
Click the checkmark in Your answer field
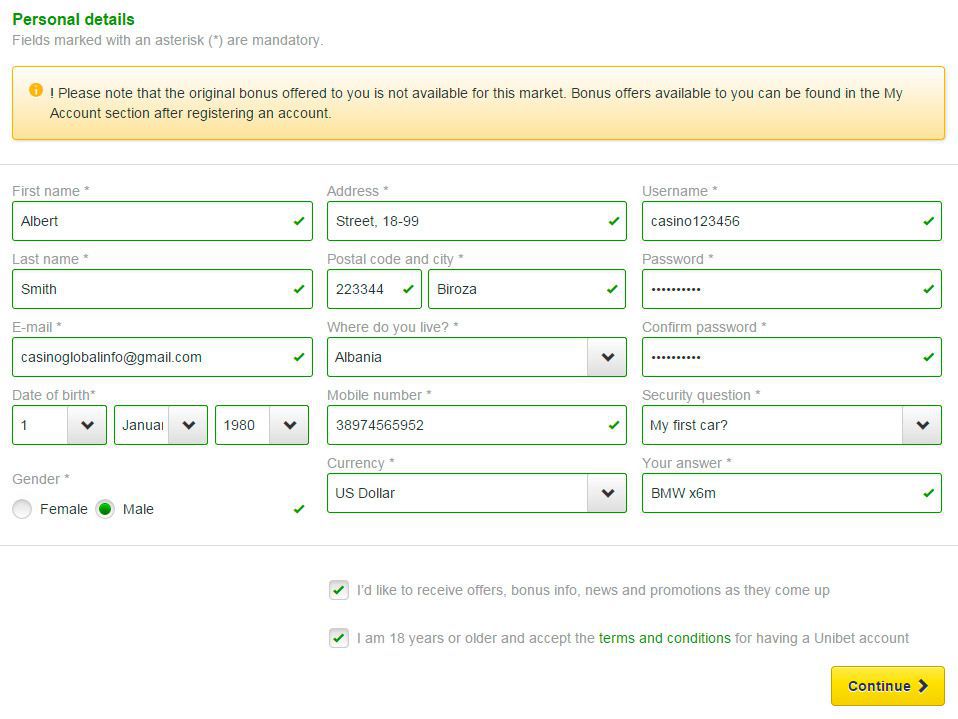pyautogui.click(x=928, y=493)
